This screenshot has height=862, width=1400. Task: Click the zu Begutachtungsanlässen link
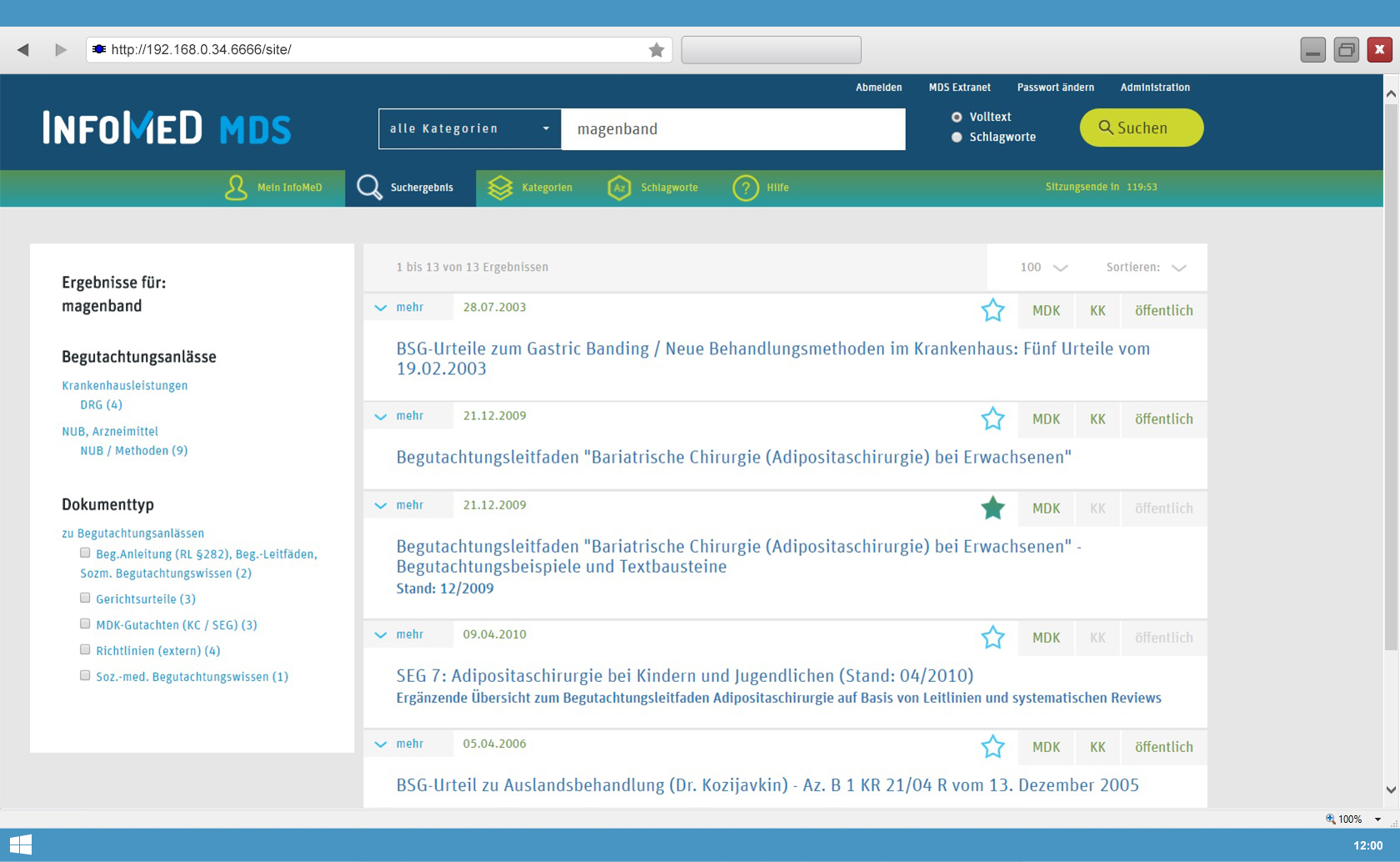pyautogui.click(x=133, y=534)
